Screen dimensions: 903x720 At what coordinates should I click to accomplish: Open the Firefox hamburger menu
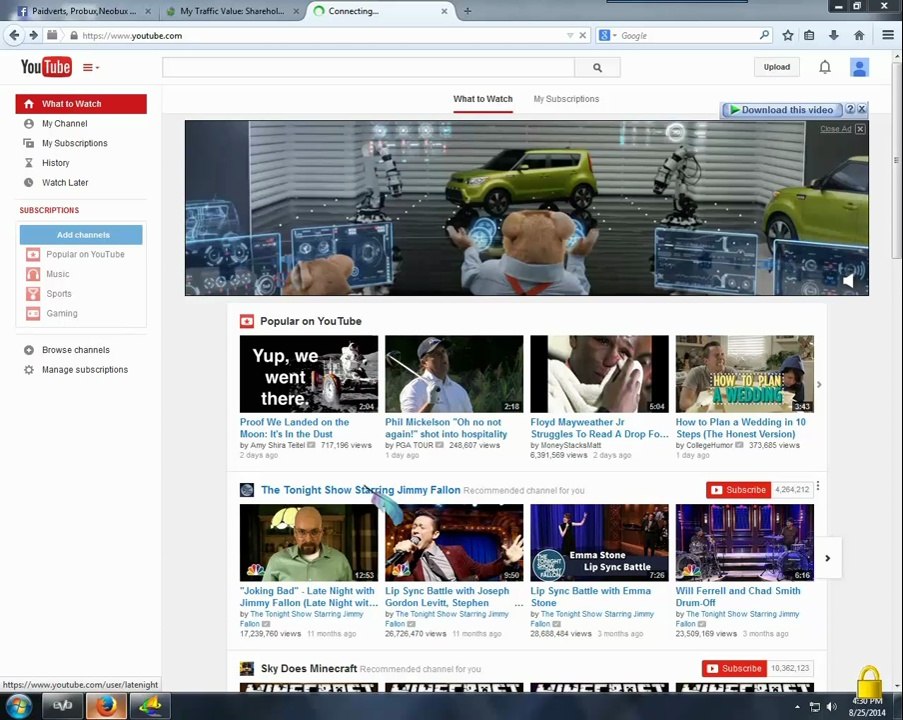click(887, 35)
